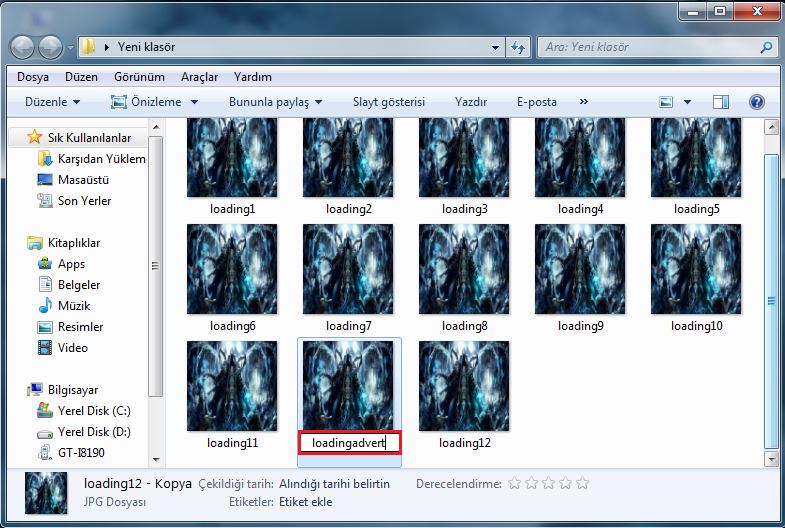The height and width of the screenshot is (528, 785).
Task: Click the E-posta toolbar button
Action: [537, 102]
